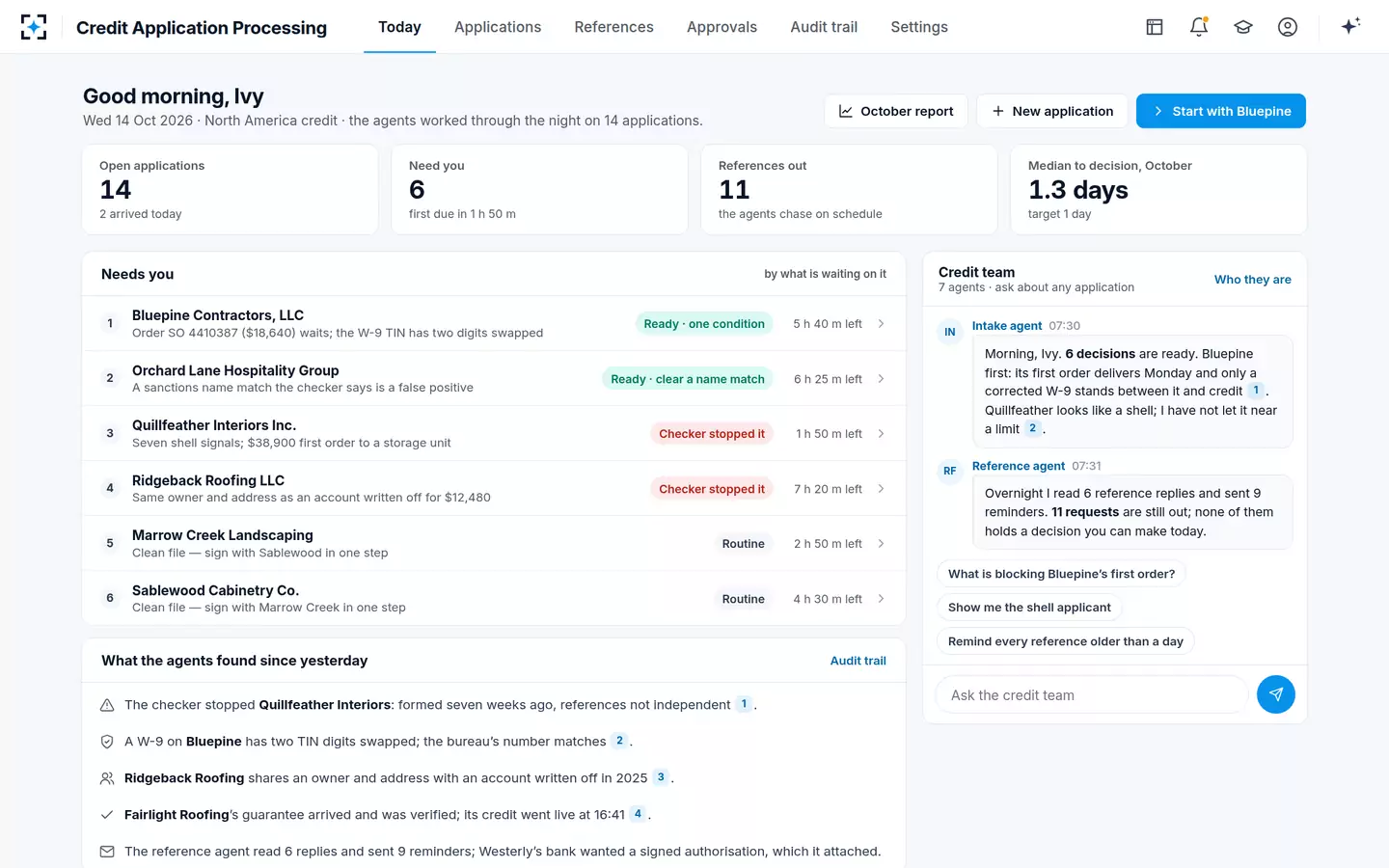
Task: Click Start with Bluepine button
Action: (1221, 111)
